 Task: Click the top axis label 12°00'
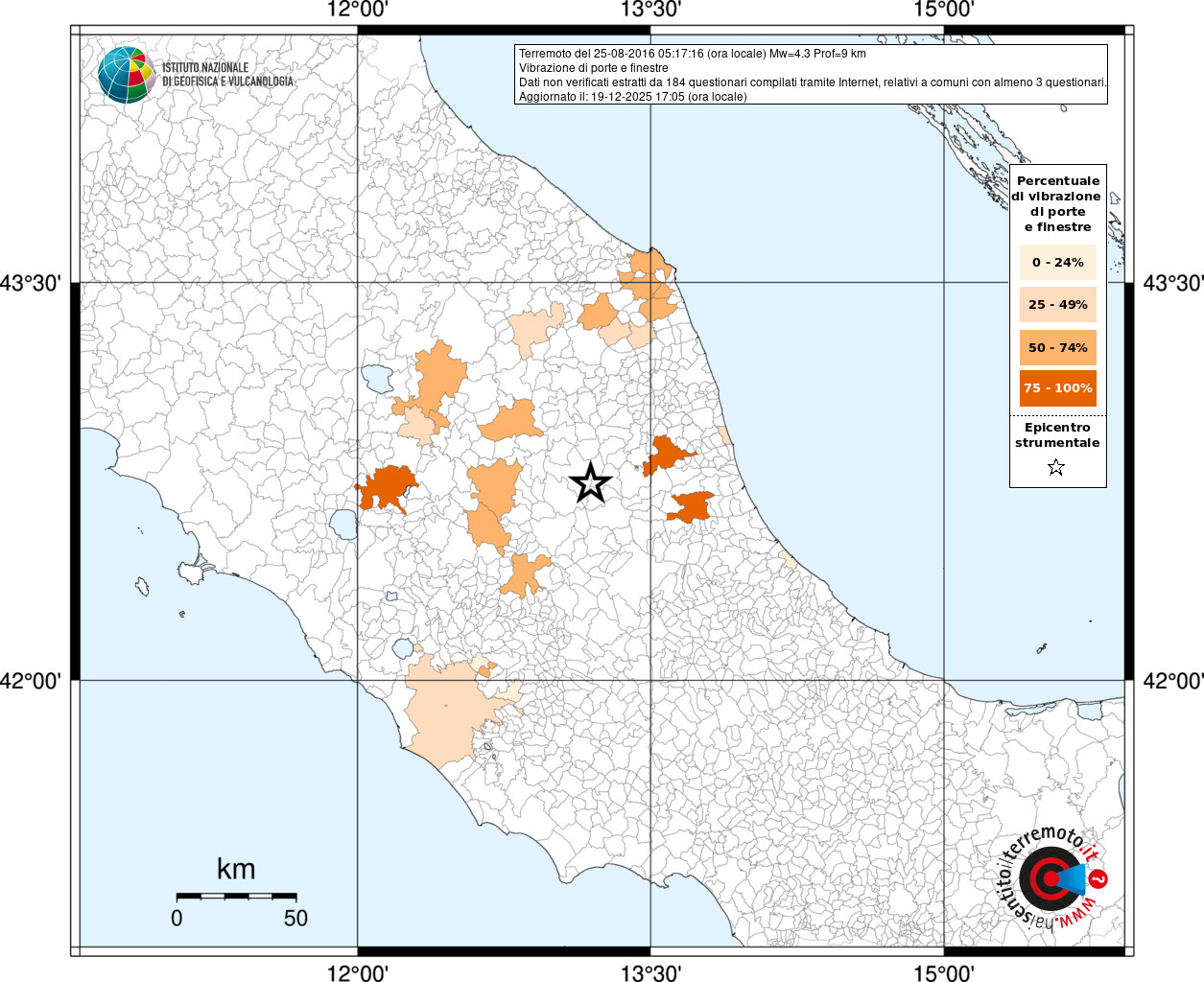(357, 10)
